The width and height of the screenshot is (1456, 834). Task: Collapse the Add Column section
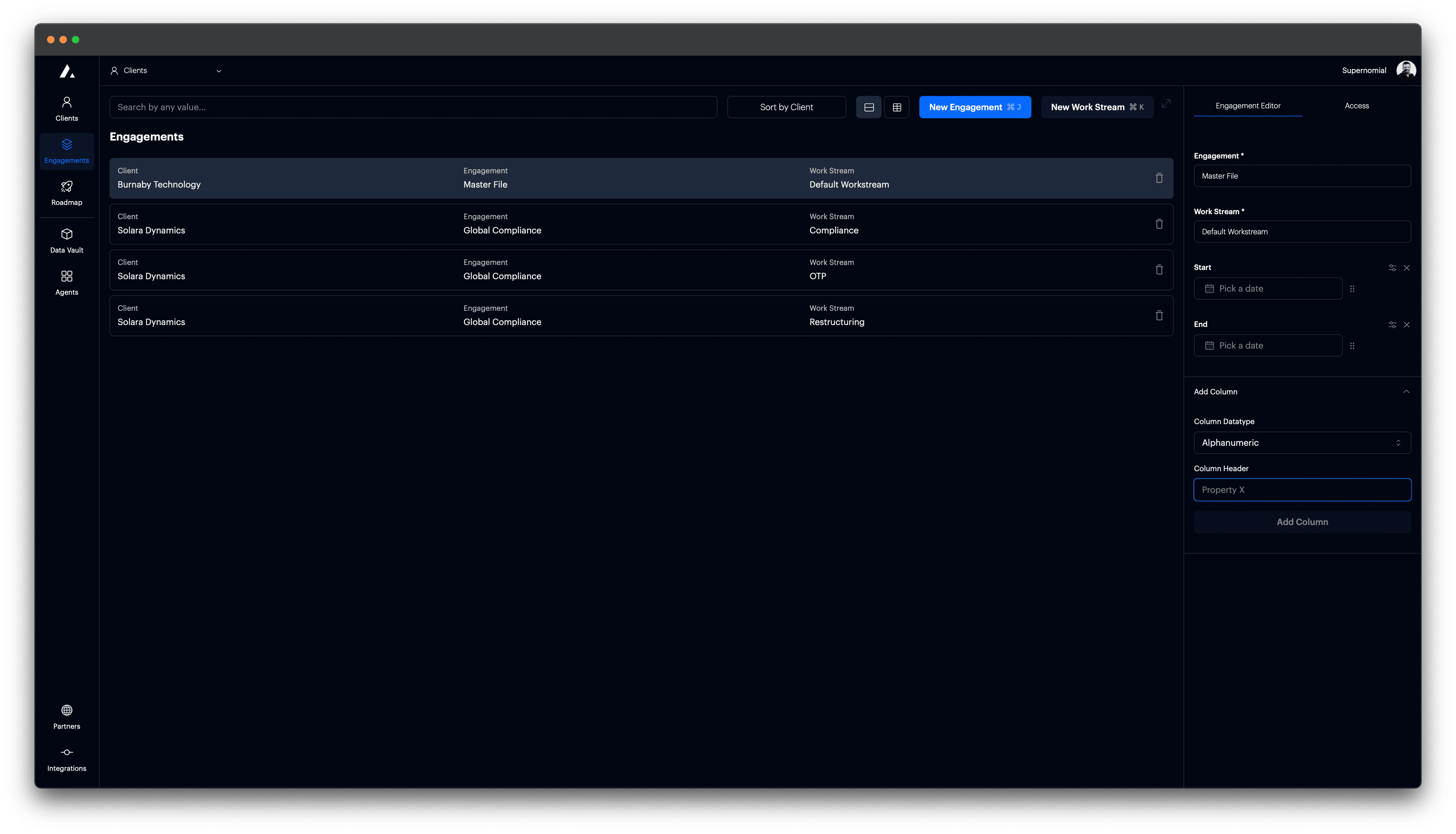click(1407, 391)
